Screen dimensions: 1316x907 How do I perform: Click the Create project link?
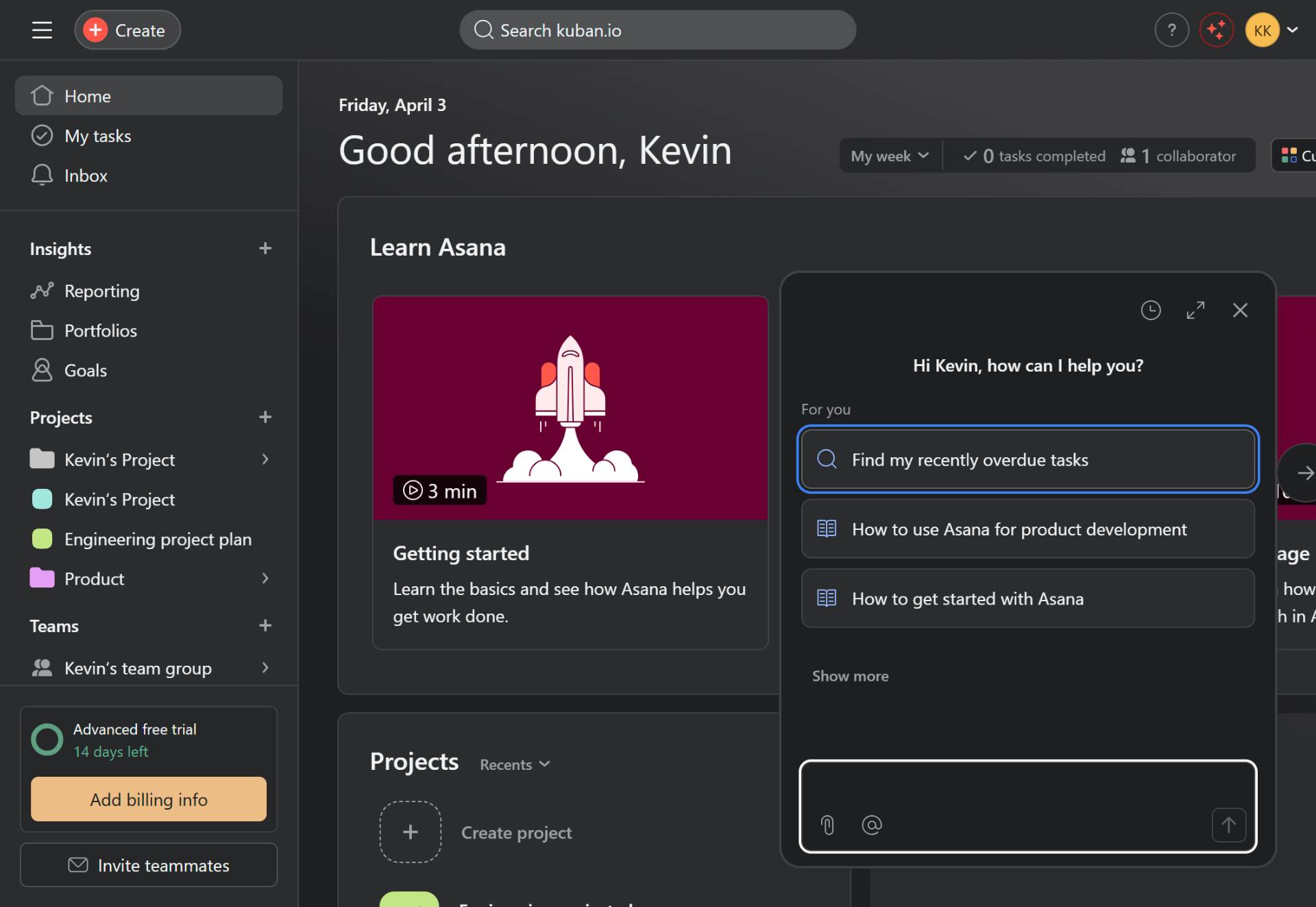coord(516,832)
